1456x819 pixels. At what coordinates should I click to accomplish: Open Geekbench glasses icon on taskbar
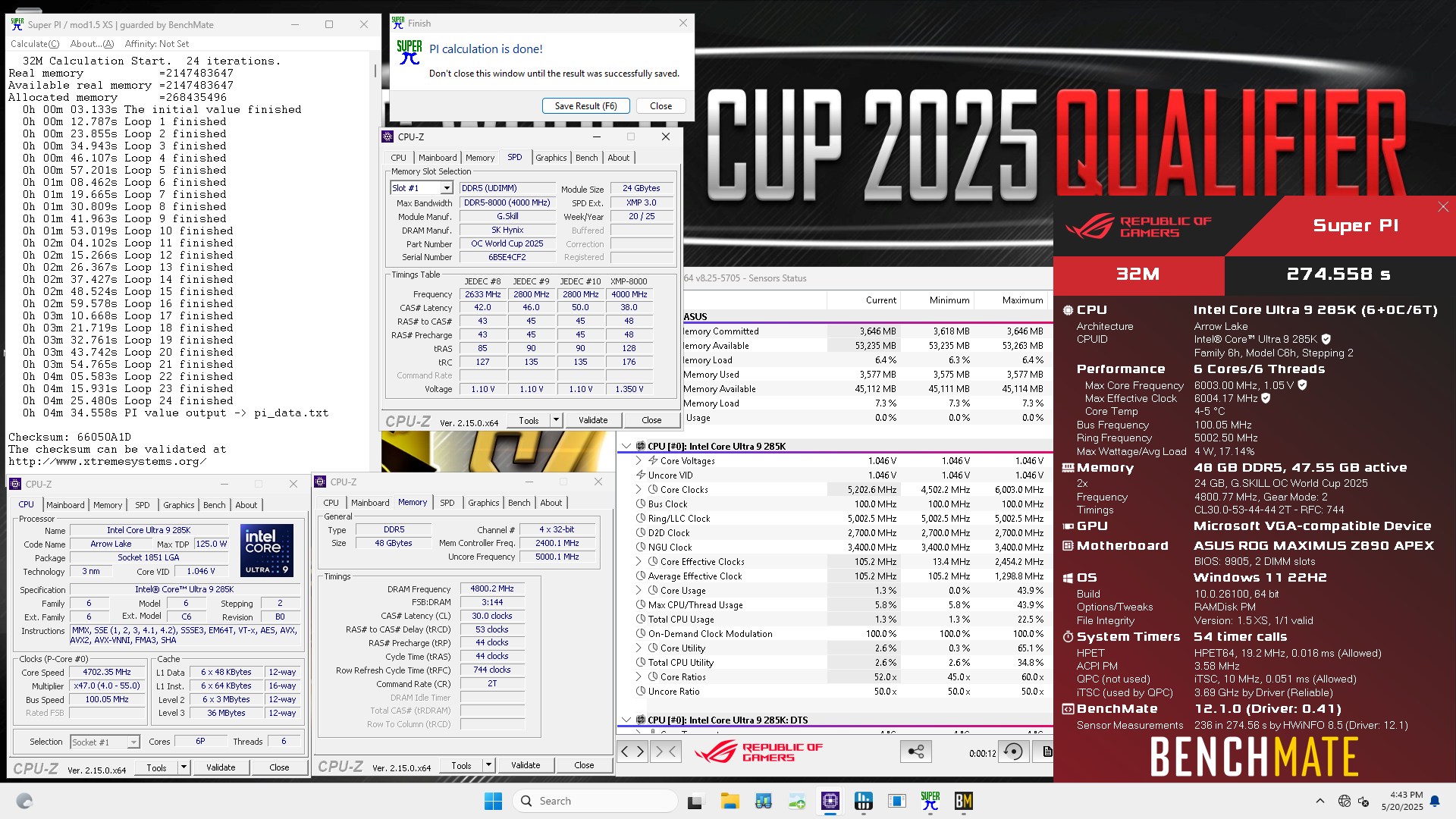click(763, 801)
